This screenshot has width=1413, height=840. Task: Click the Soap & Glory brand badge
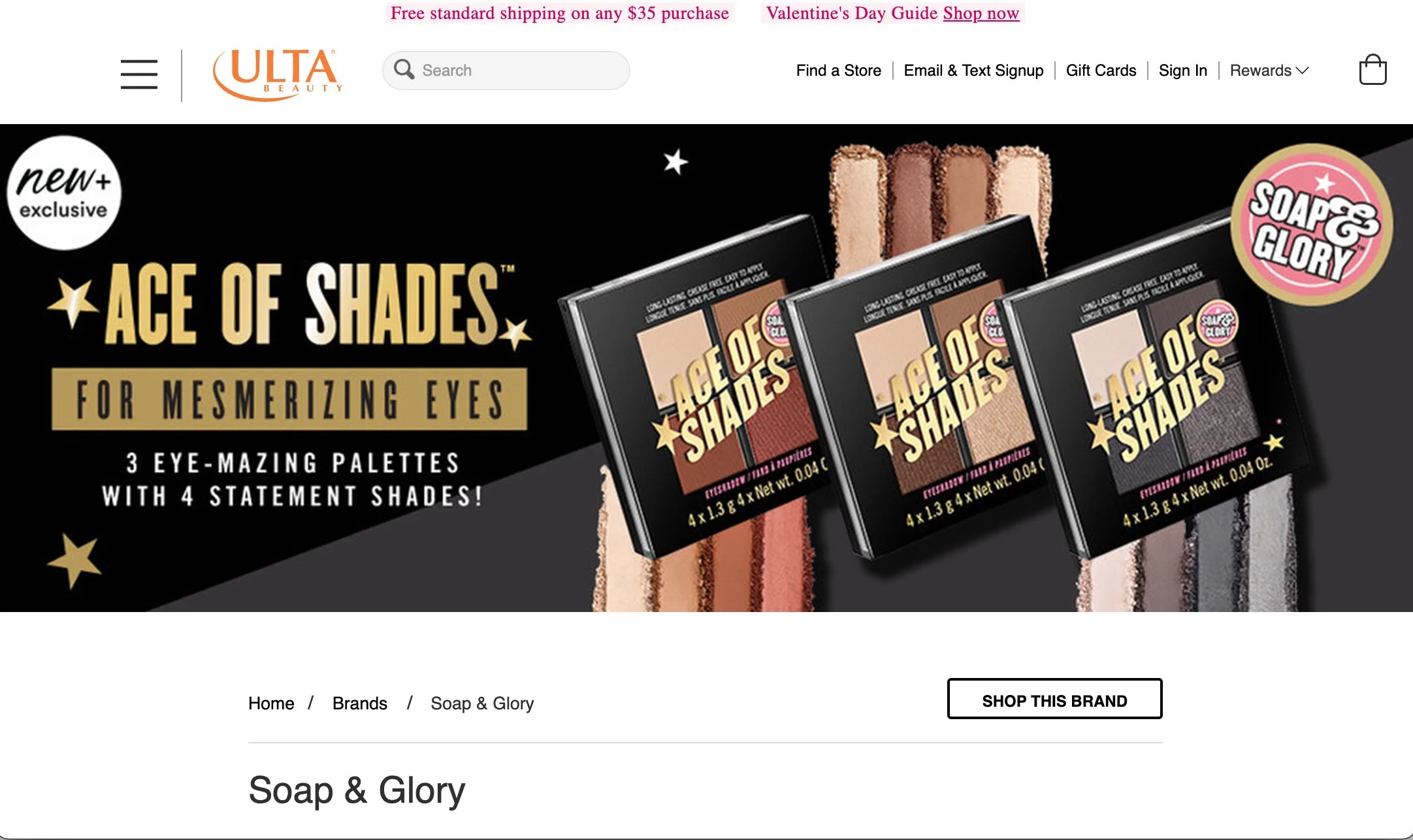pos(1312,224)
